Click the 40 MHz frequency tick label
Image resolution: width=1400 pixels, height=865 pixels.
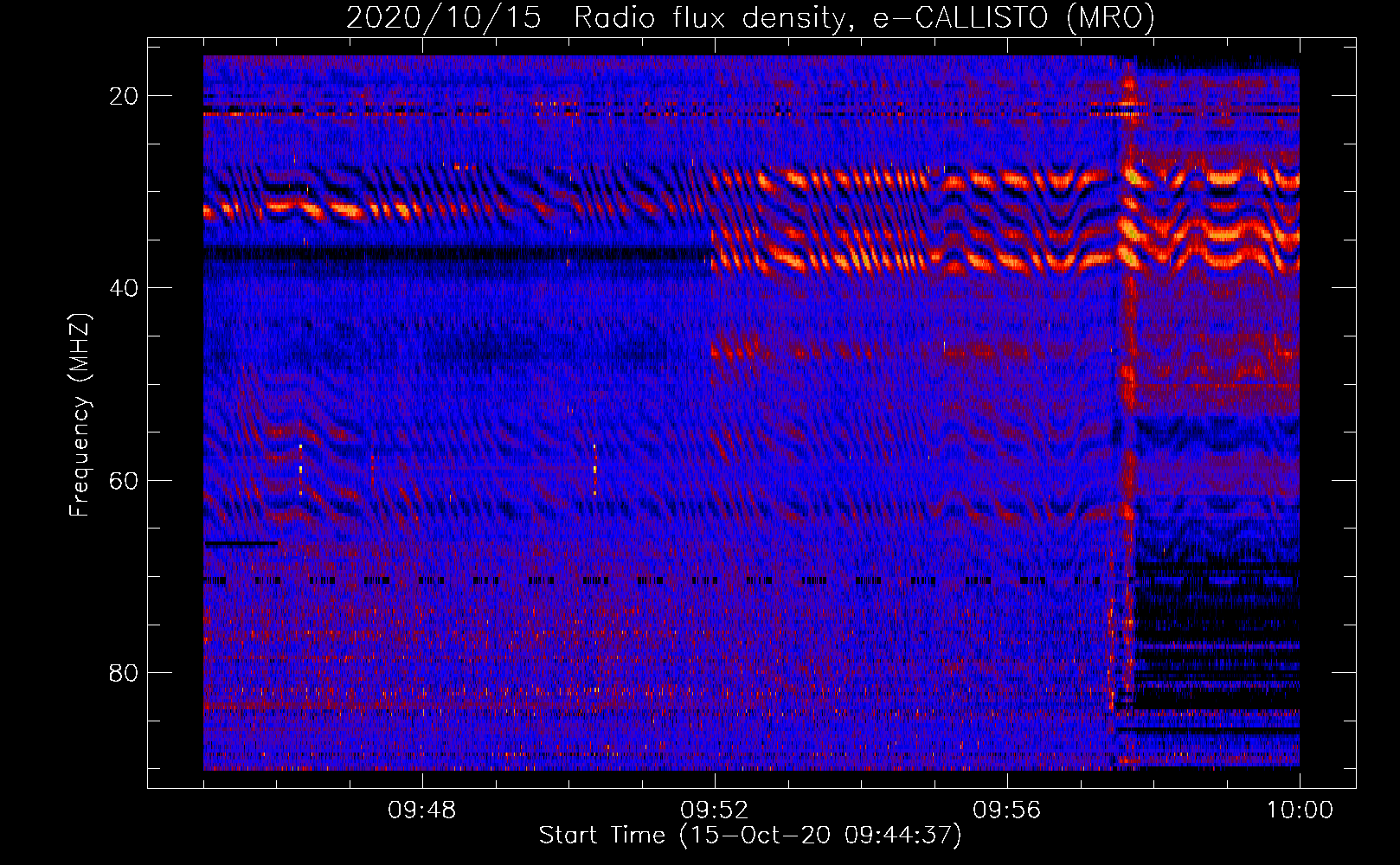[x=124, y=288]
